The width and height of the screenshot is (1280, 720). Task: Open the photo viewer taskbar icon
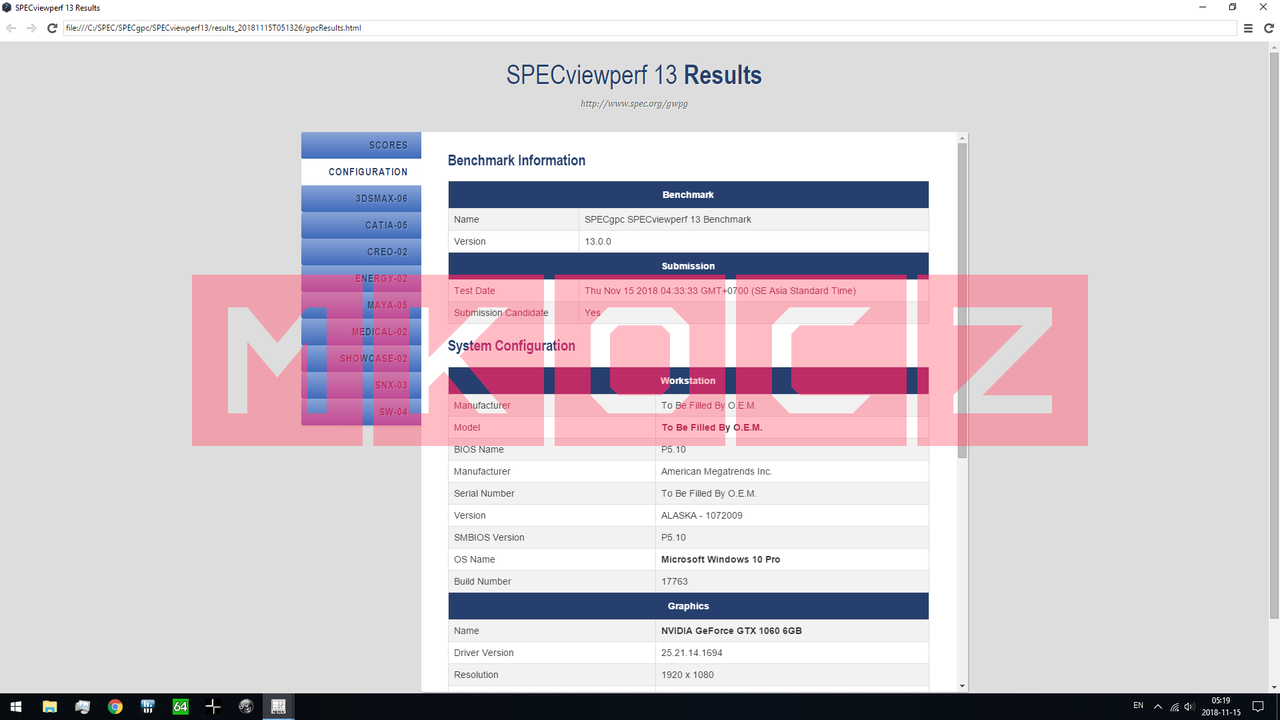point(82,706)
